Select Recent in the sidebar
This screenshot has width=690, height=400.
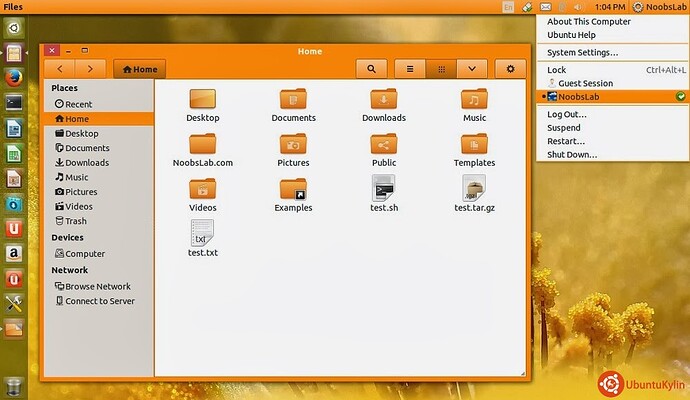coord(78,104)
